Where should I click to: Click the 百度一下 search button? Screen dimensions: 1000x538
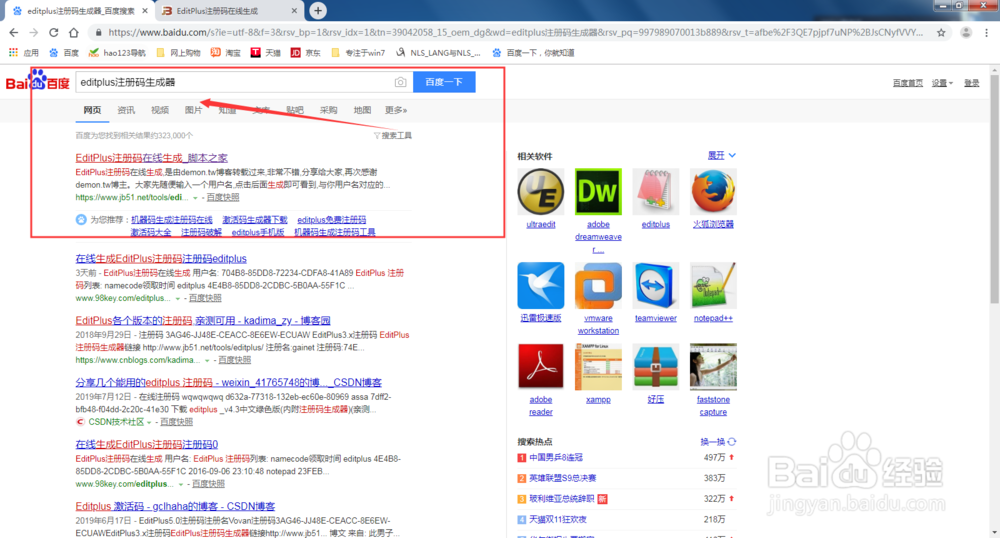(x=444, y=82)
